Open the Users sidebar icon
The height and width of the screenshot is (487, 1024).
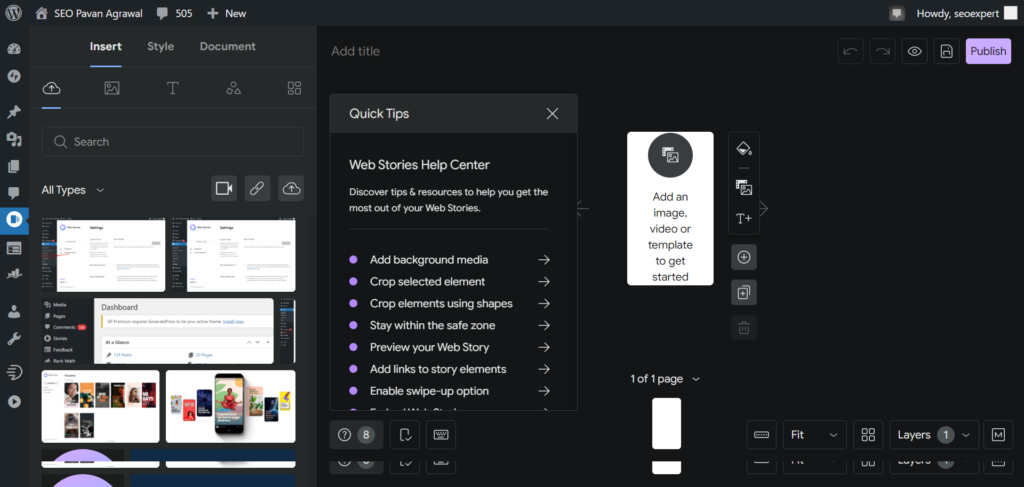[x=14, y=311]
